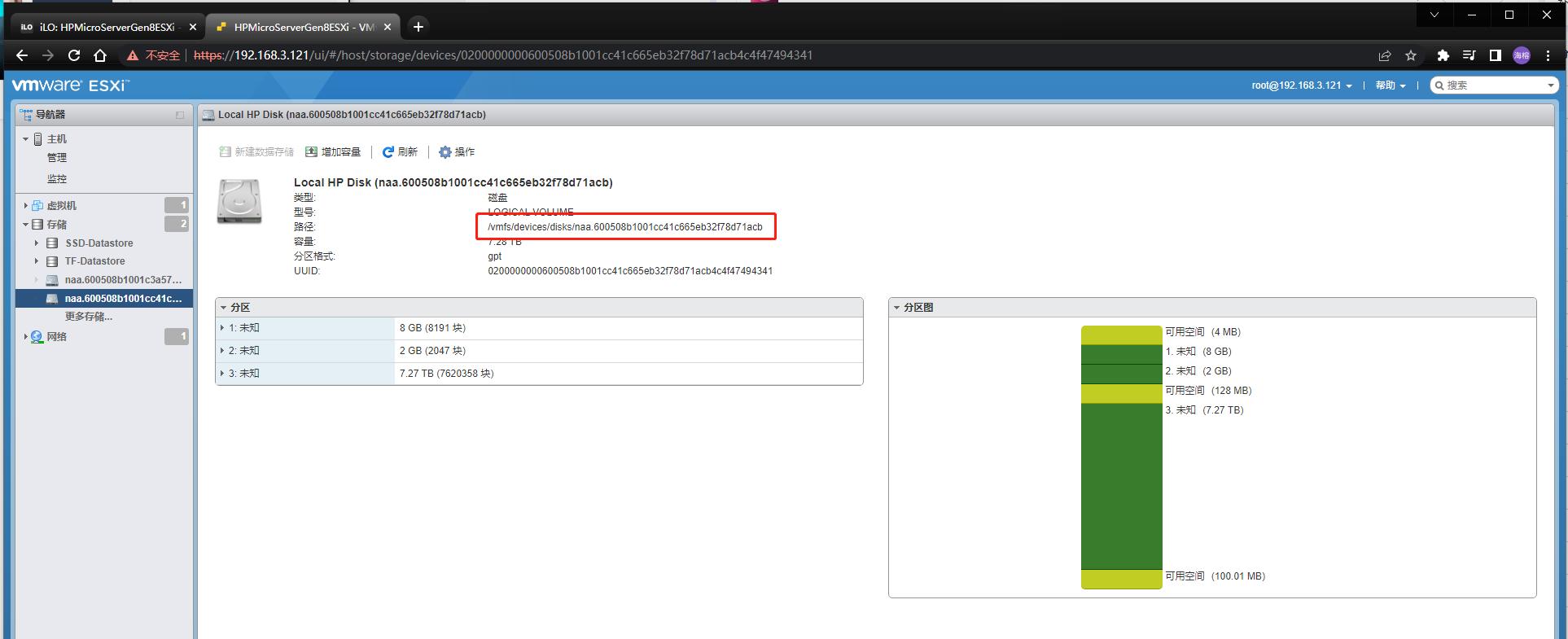Expand partition row 3: 未知
Image resolution: width=1568 pixels, height=639 pixels.
(x=222, y=374)
